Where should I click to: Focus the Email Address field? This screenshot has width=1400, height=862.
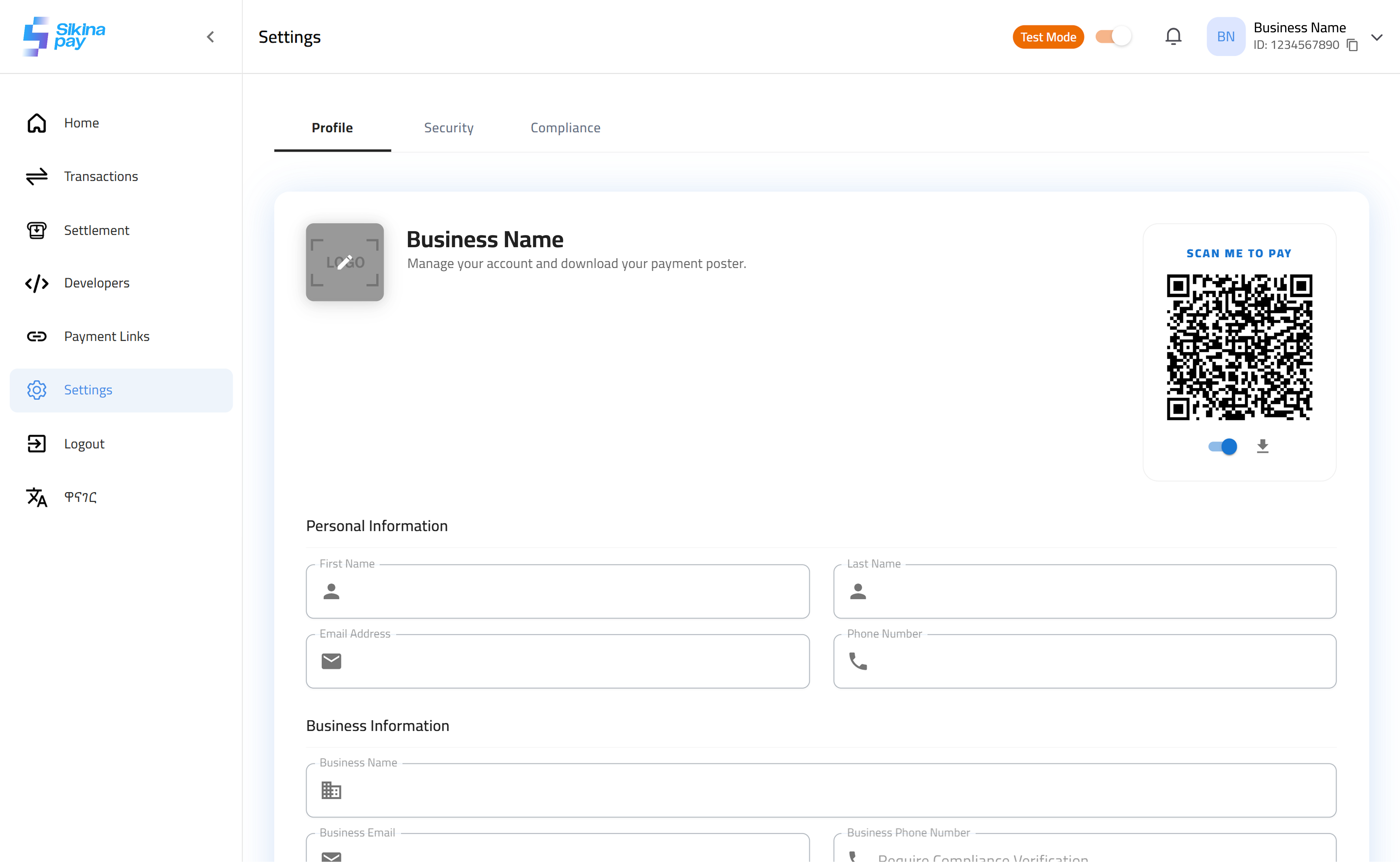click(570, 661)
